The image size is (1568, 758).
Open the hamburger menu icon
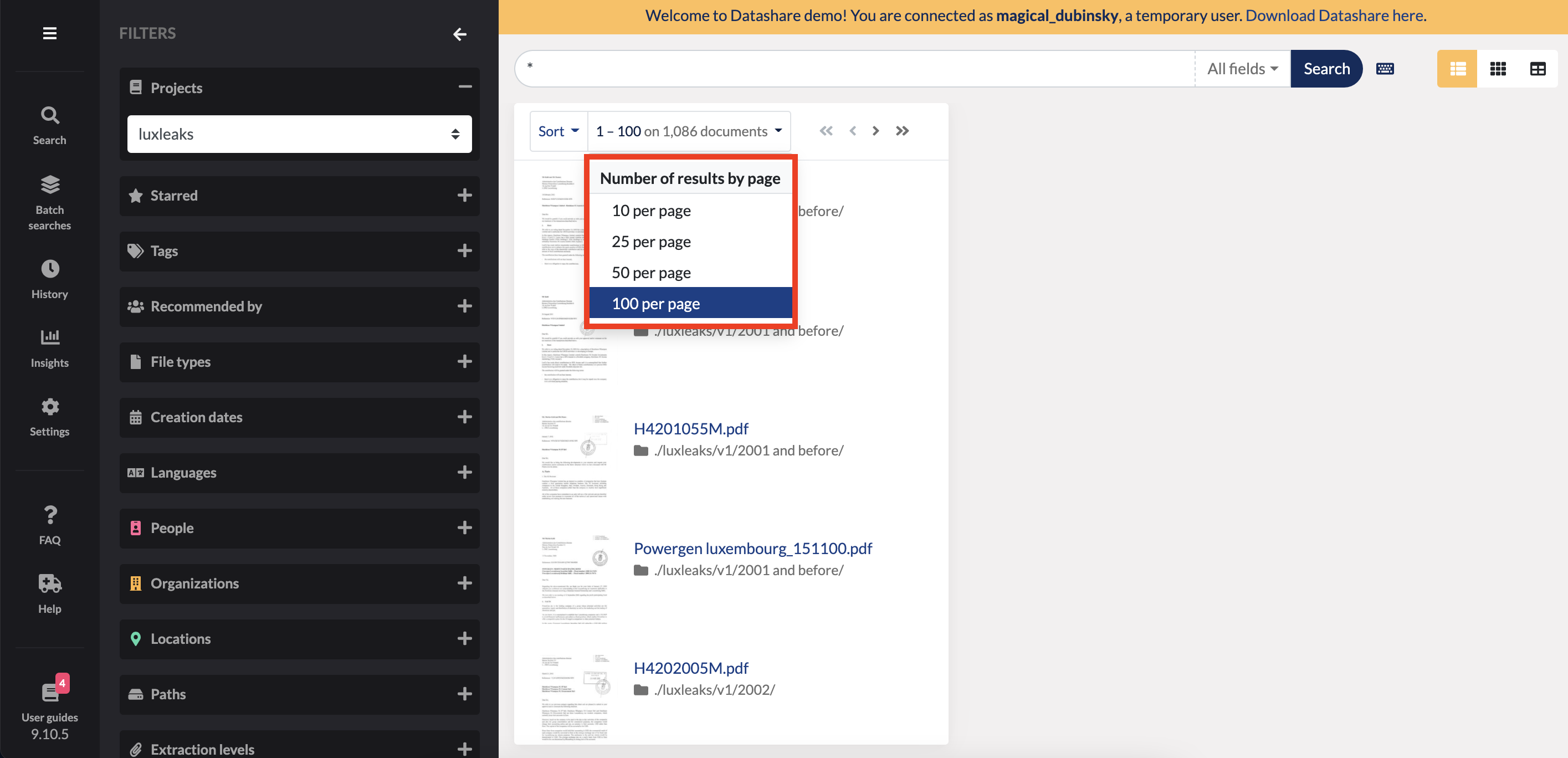coord(50,33)
